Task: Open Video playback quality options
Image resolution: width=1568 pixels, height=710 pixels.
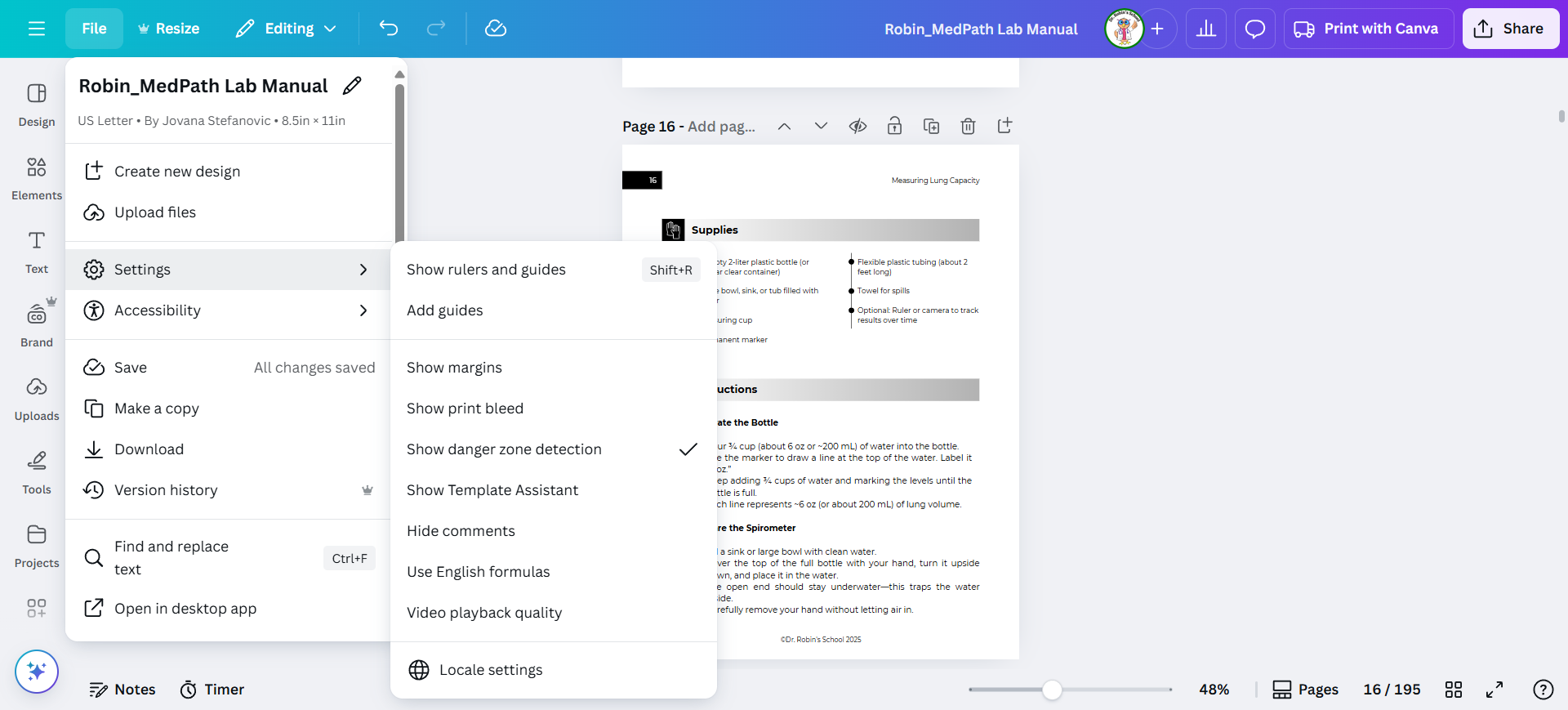Action: coord(553,613)
